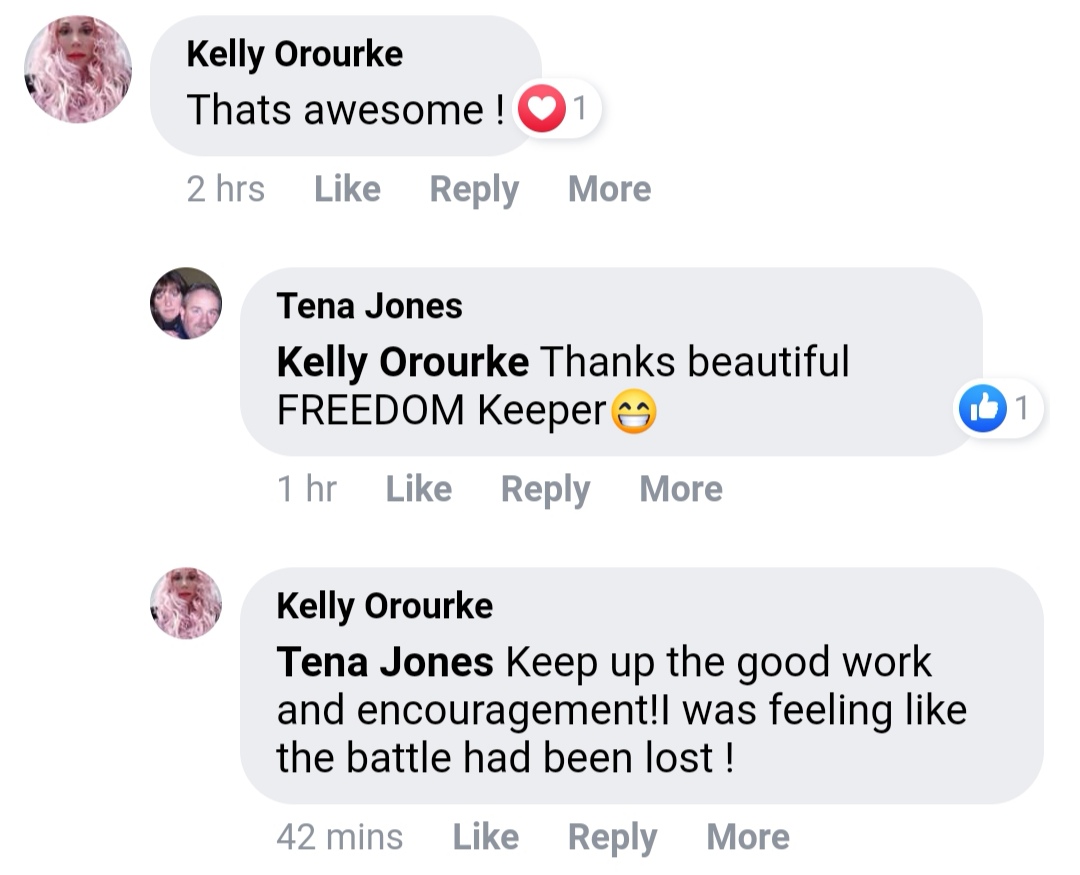Open More options for 'Thats awesome' comment
The width and height of the screenshot is (1080, 875).
[609, 189]
